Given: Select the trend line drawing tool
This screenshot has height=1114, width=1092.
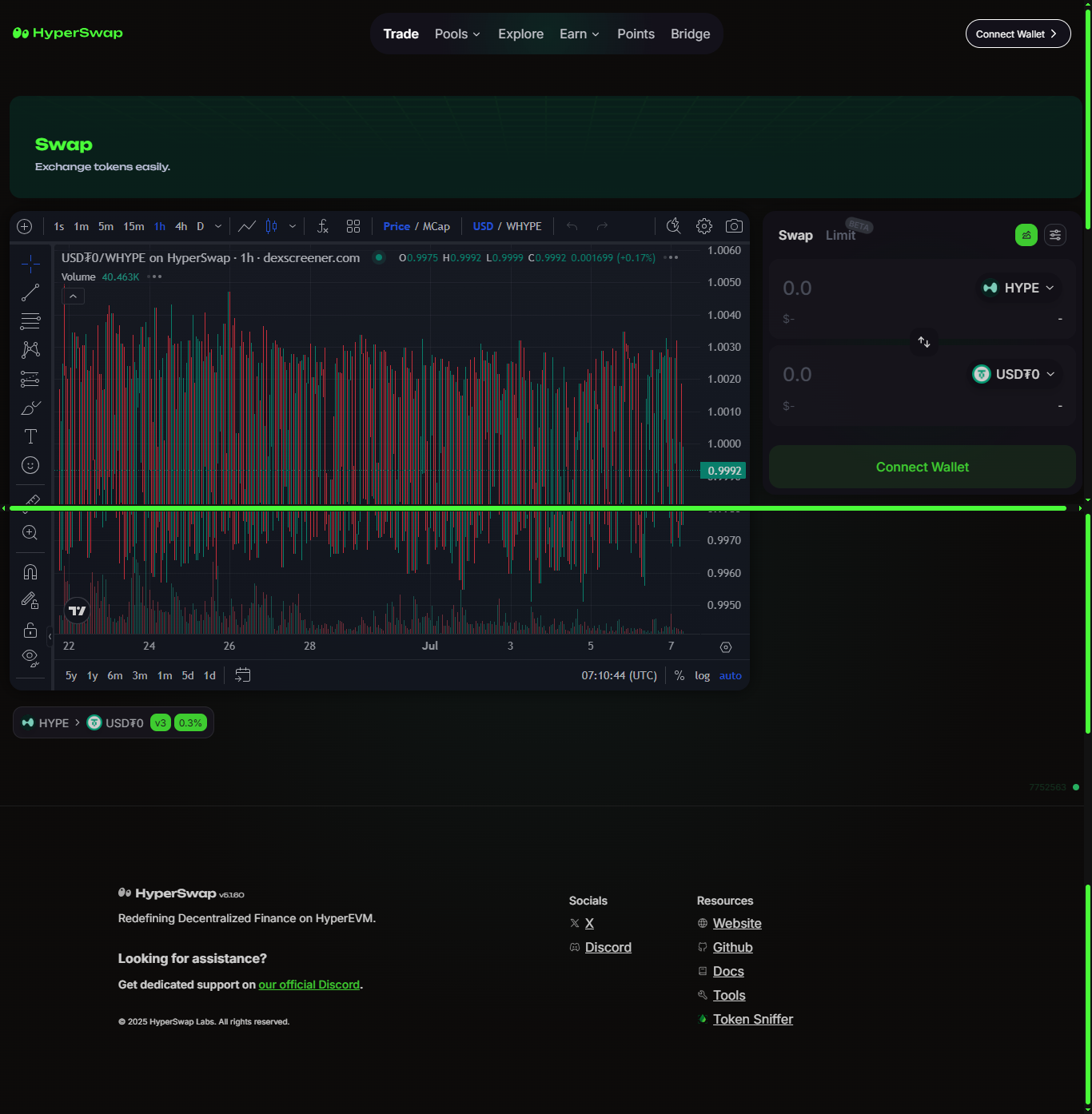Looking at the screenshot, I should click(x=30, y=292).
